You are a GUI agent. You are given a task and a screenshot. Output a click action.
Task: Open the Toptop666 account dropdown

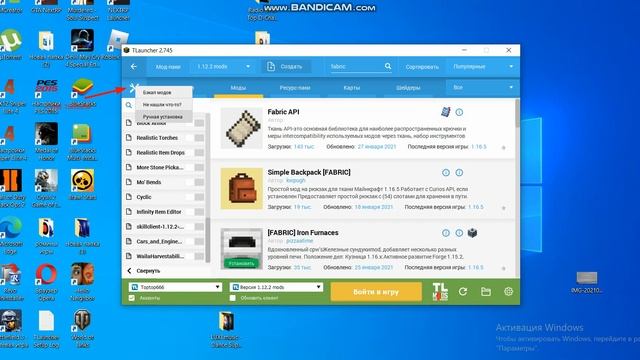tap(175, 287)
